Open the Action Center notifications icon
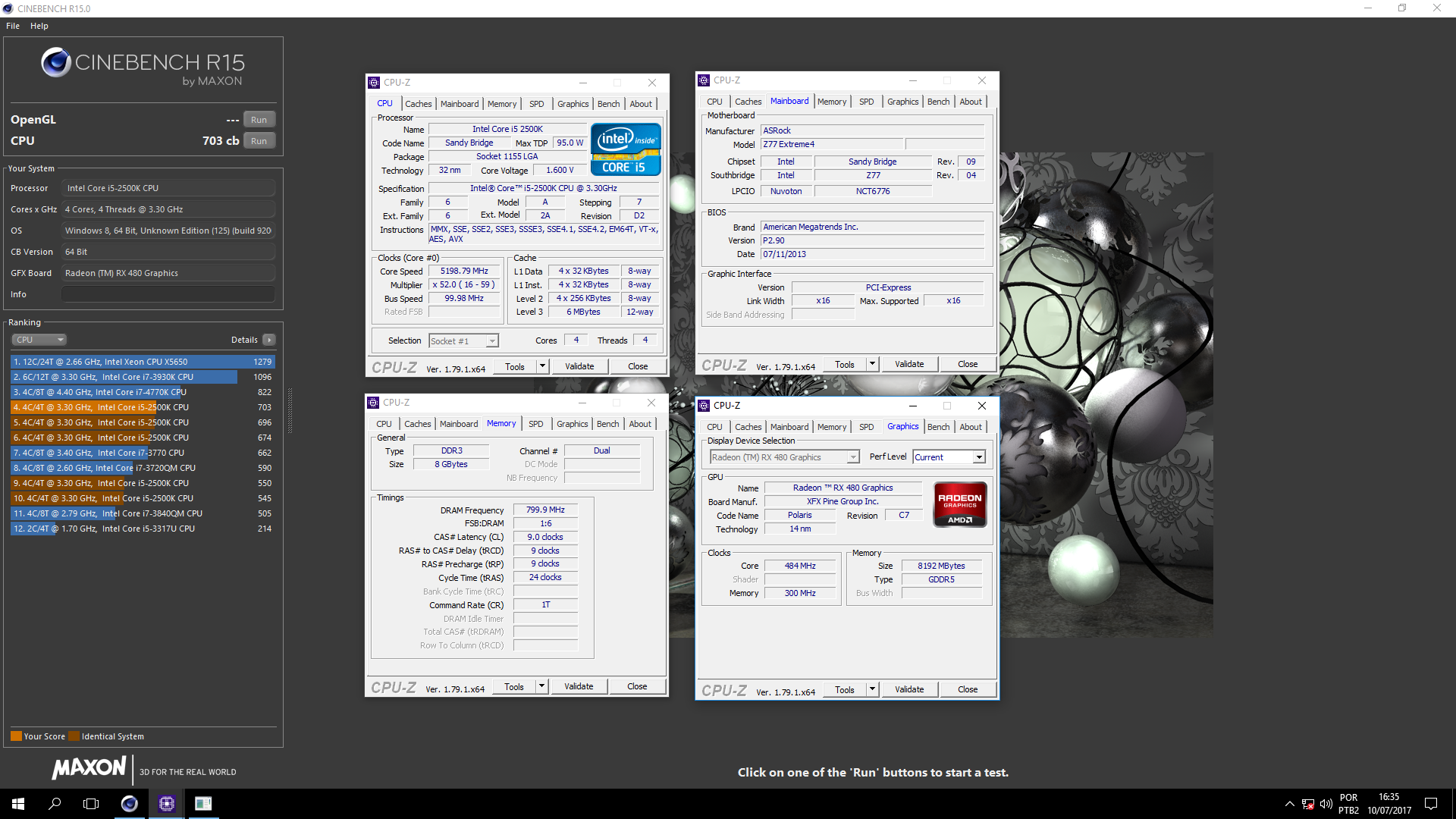This screenshot has height=819, width=1456. click(1431, 804)
